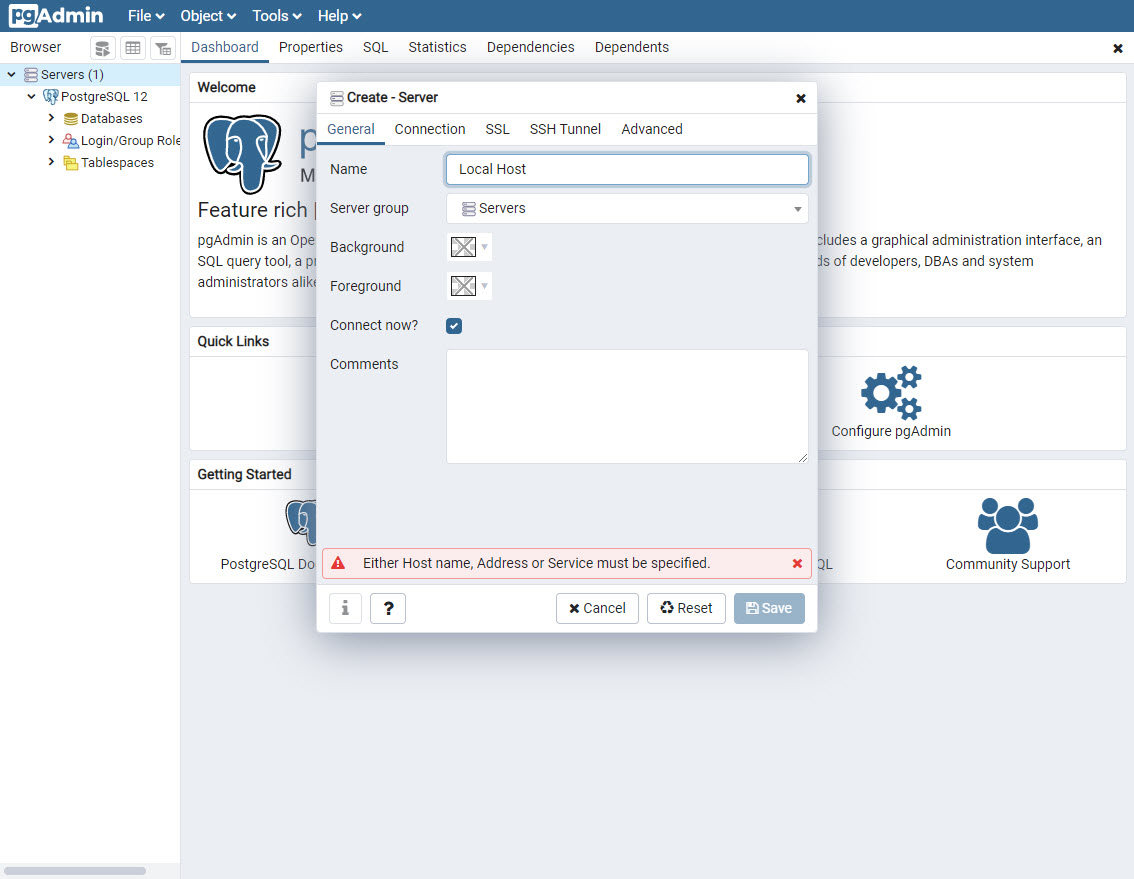
Task: Open the View Data icon
Action: pyautogui.click(x=132, y=47)
